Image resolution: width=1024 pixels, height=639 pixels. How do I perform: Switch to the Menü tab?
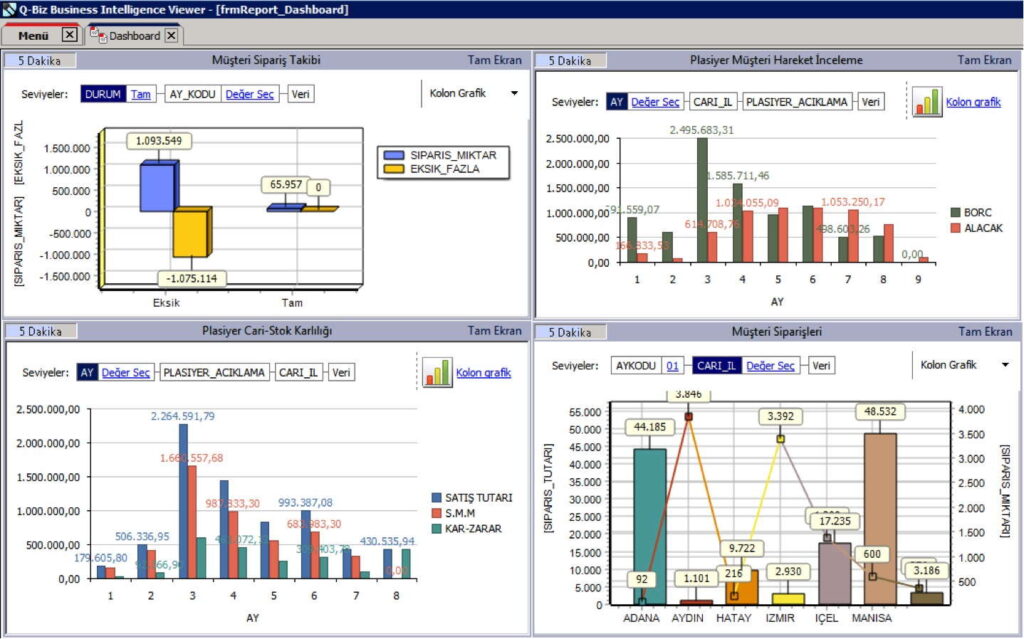point(34,36)
